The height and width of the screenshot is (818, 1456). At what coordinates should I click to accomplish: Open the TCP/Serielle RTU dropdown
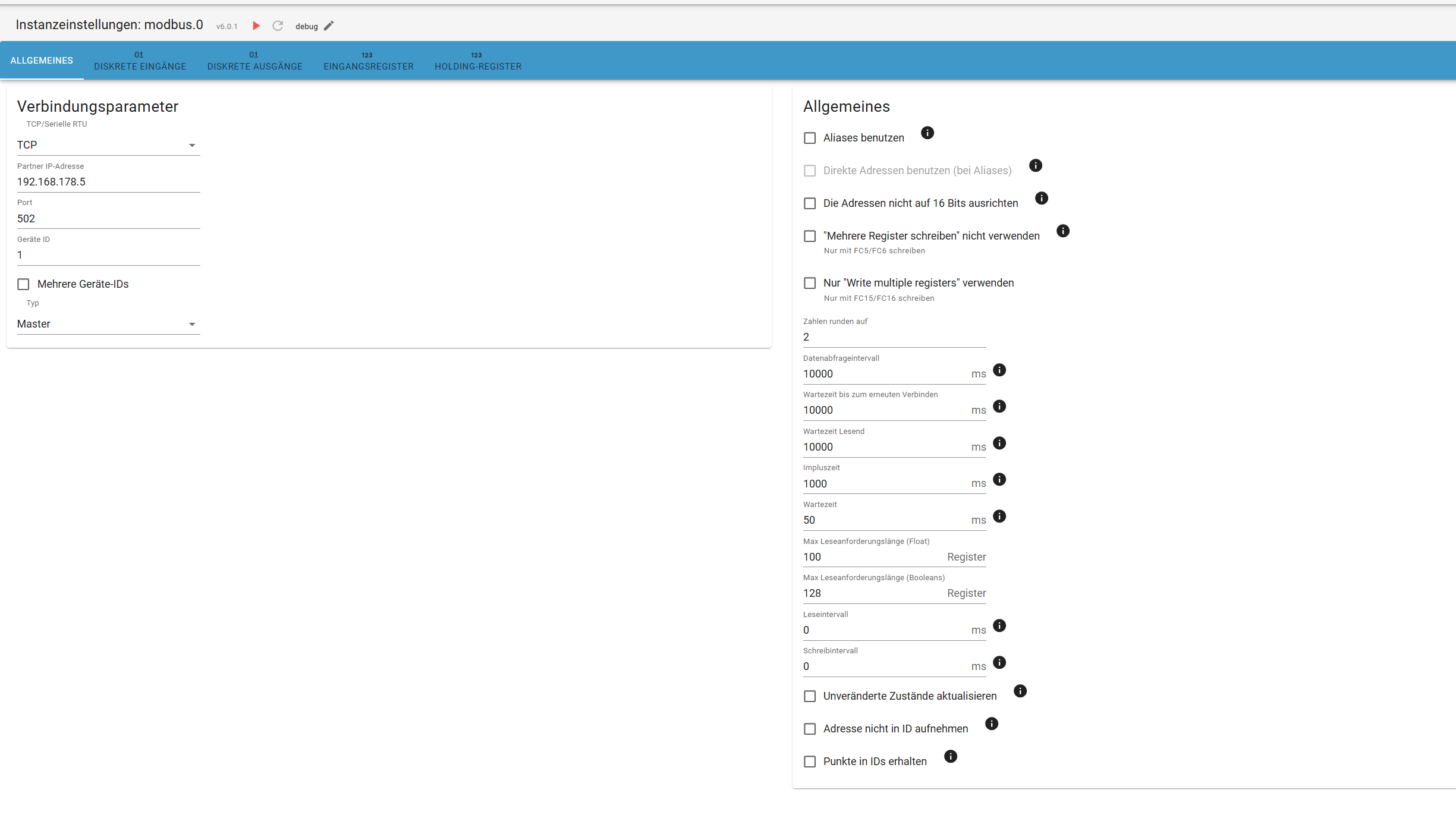108,145
